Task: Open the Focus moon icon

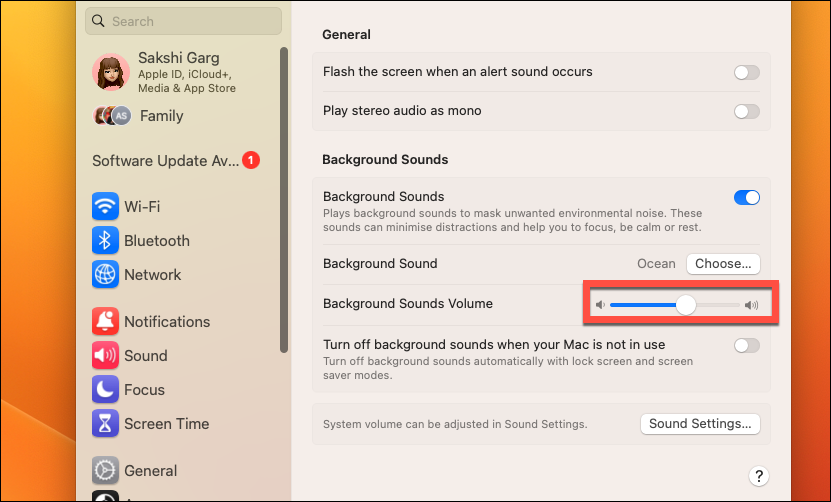Action: click(x=105, y=390)
